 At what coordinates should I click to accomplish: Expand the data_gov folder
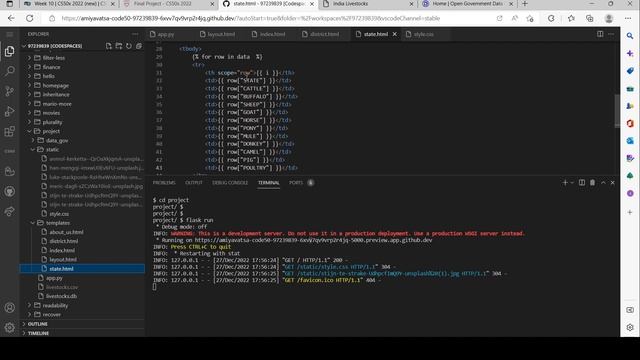click(57, 140)
